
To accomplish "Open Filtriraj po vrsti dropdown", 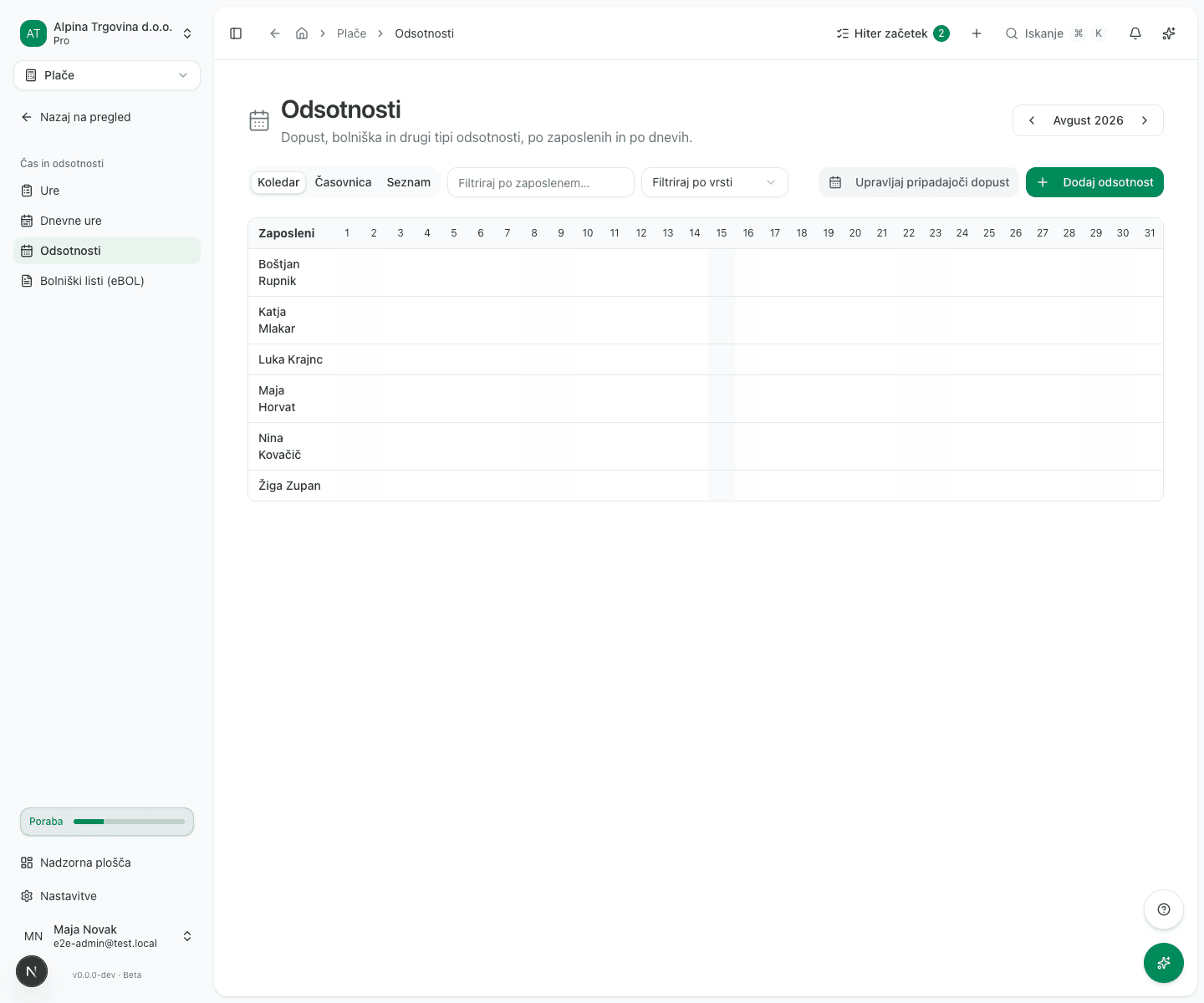I will [715, 182].
